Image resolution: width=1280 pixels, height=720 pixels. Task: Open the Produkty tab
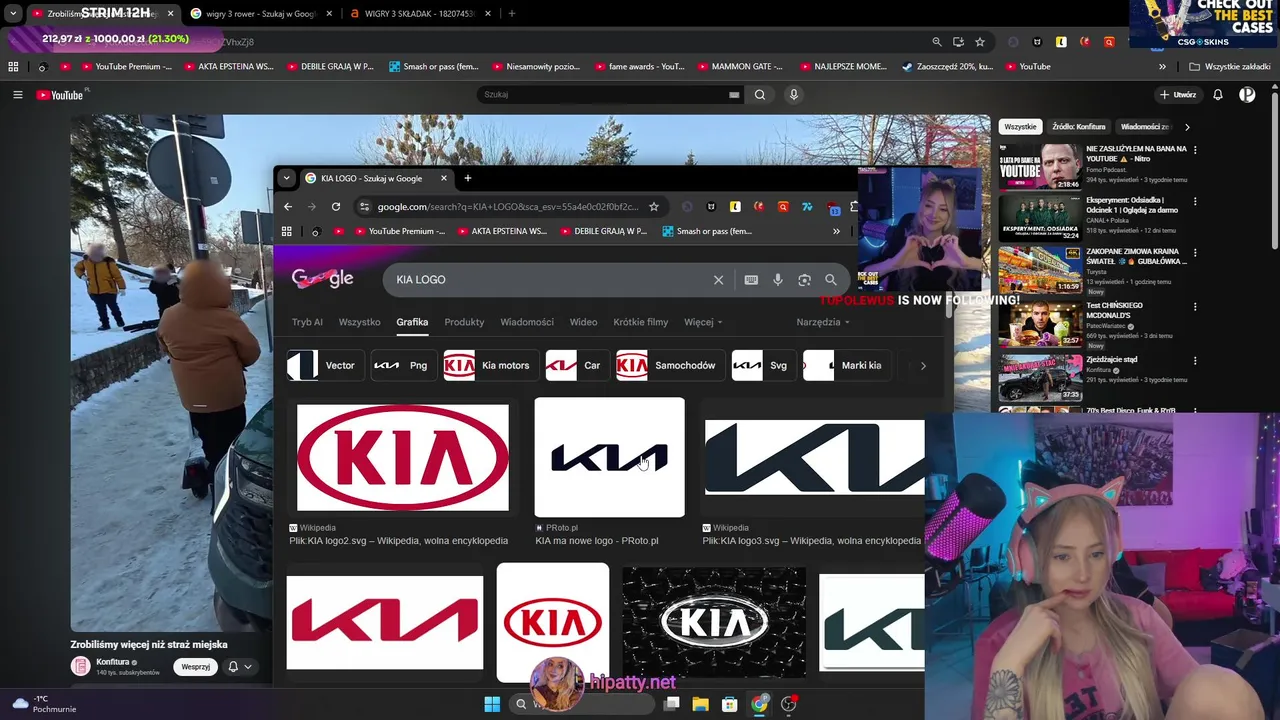point(464,322)
